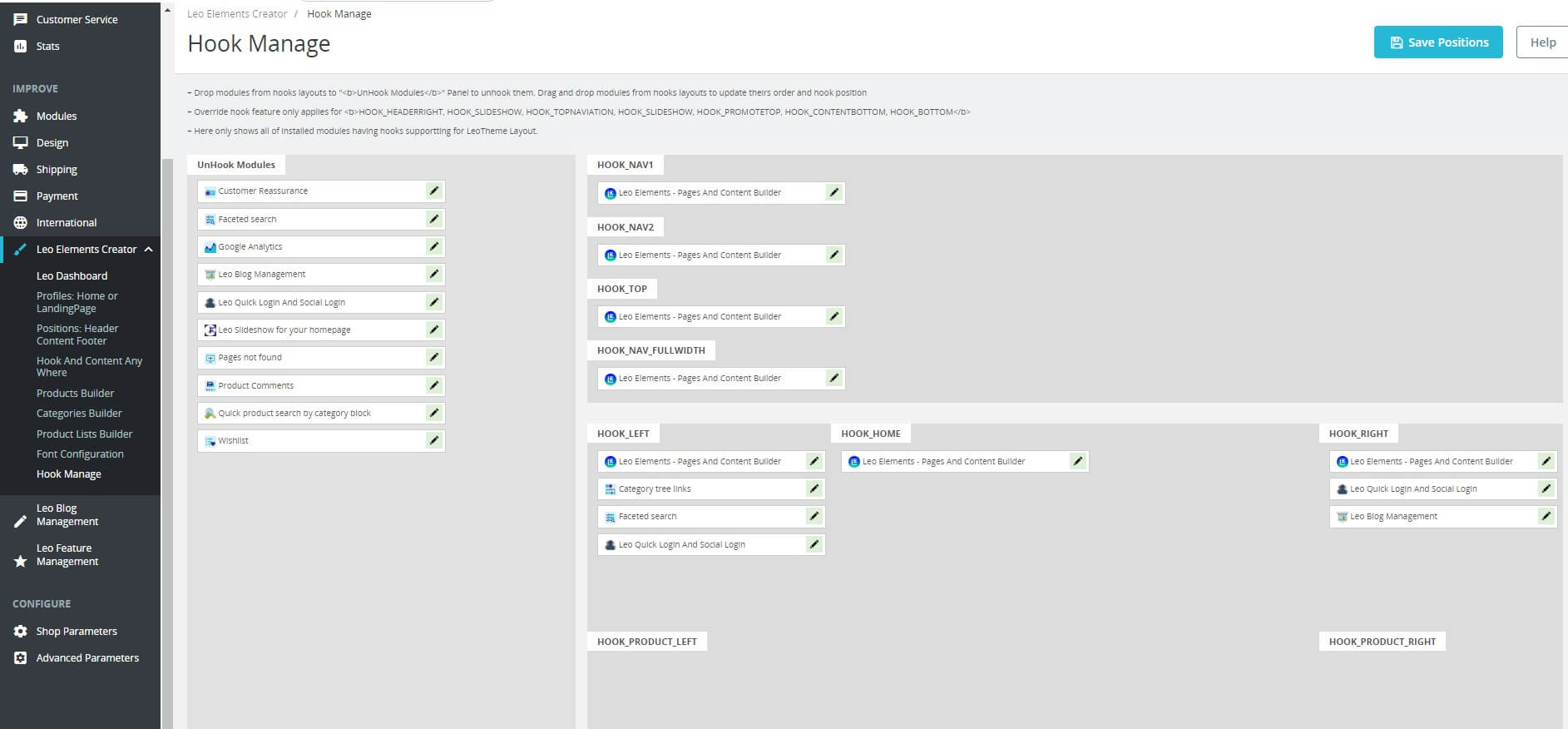
Task: Click edit pencil for Google Analytics module
Action: 433,247
